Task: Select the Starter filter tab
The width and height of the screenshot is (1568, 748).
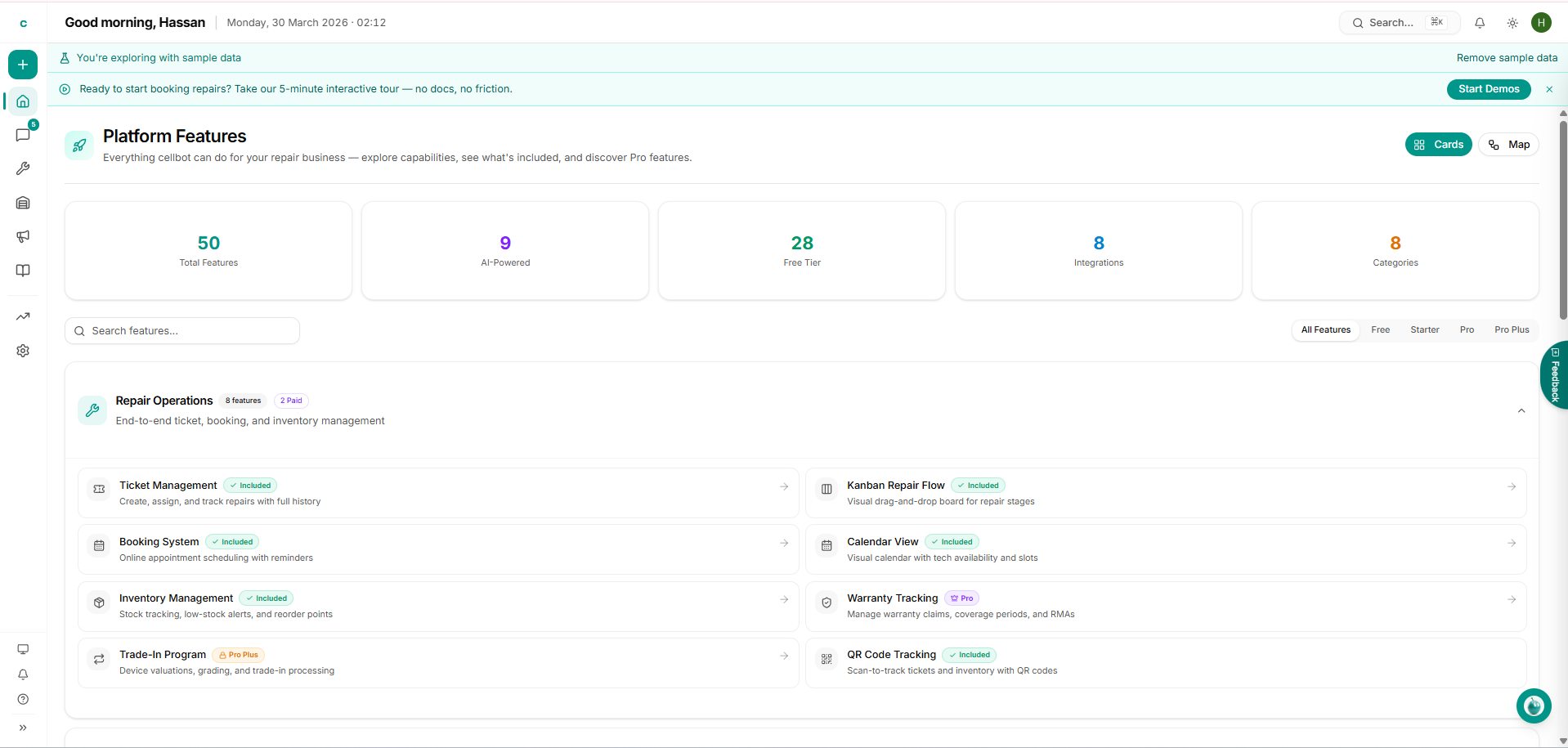Action: (1424, 330)
